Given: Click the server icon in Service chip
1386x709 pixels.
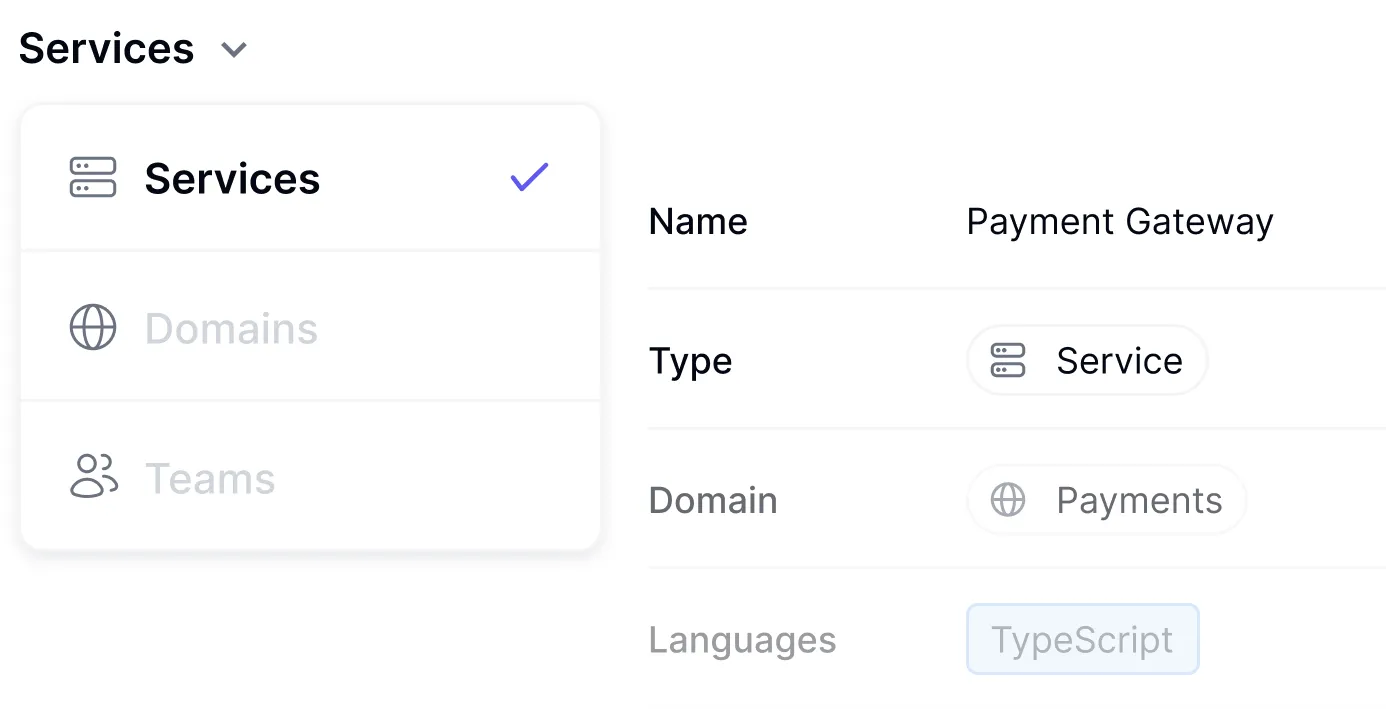Looking at the screenshot, I should click(1008, 360).
